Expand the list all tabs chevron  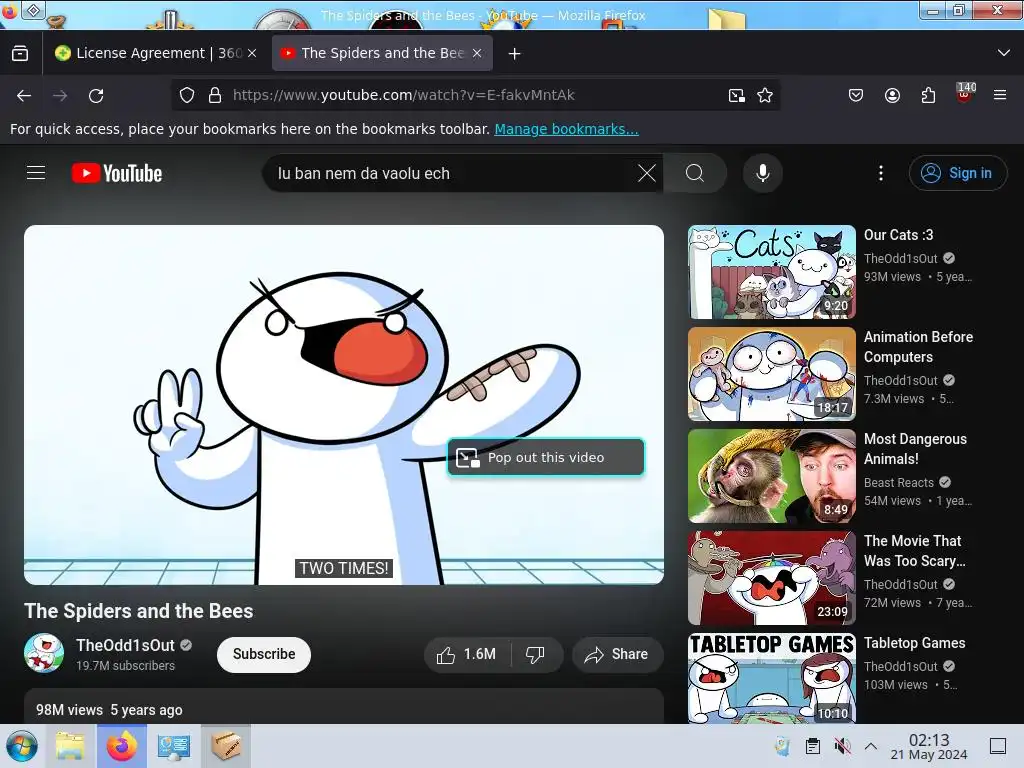1004,53
